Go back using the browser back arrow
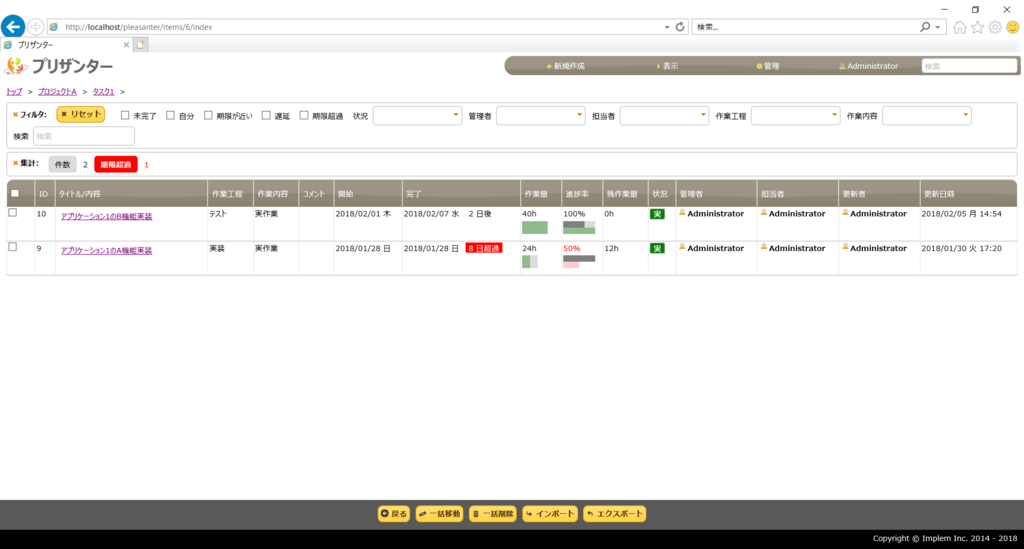The image size is (1024, 549). click(x=13, y=27)
